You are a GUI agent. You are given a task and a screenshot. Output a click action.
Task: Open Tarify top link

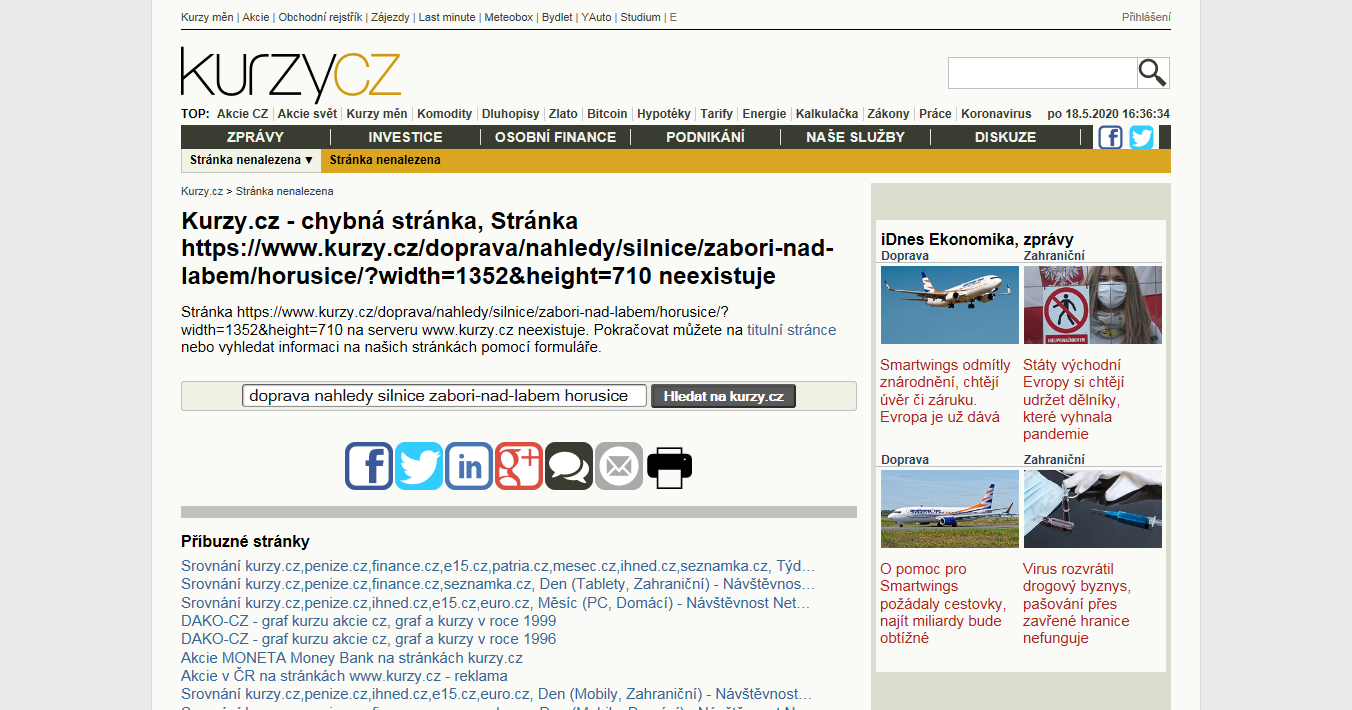coord(716,114)
